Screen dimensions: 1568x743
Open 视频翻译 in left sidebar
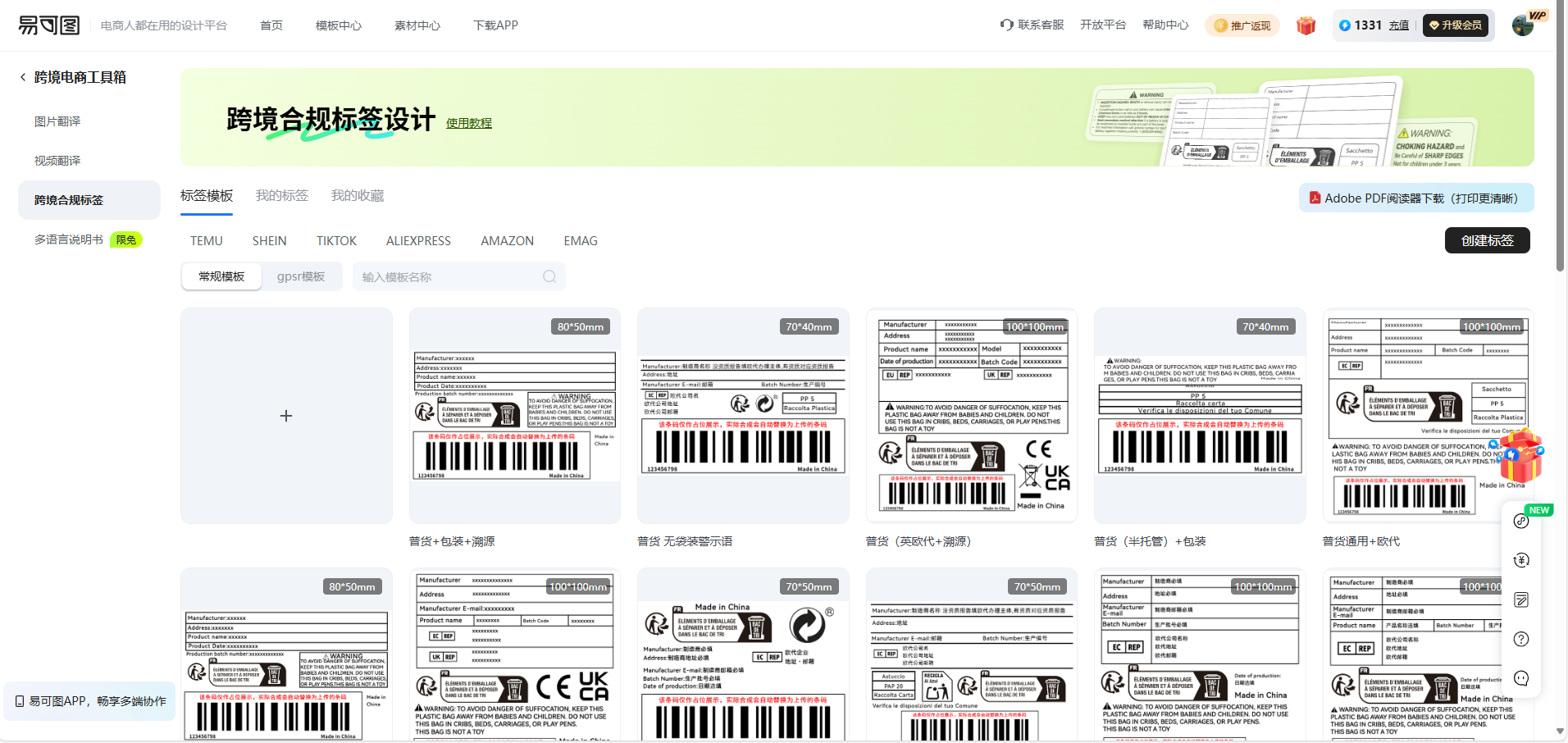pos(57,161)
